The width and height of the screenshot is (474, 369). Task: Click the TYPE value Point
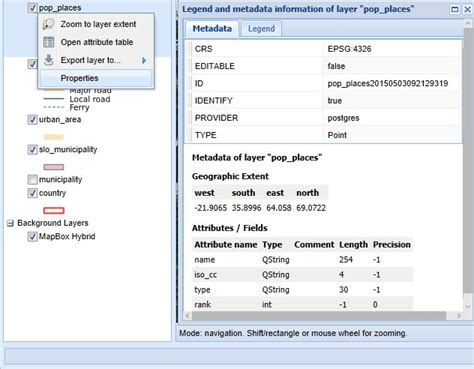pos(337,135)
